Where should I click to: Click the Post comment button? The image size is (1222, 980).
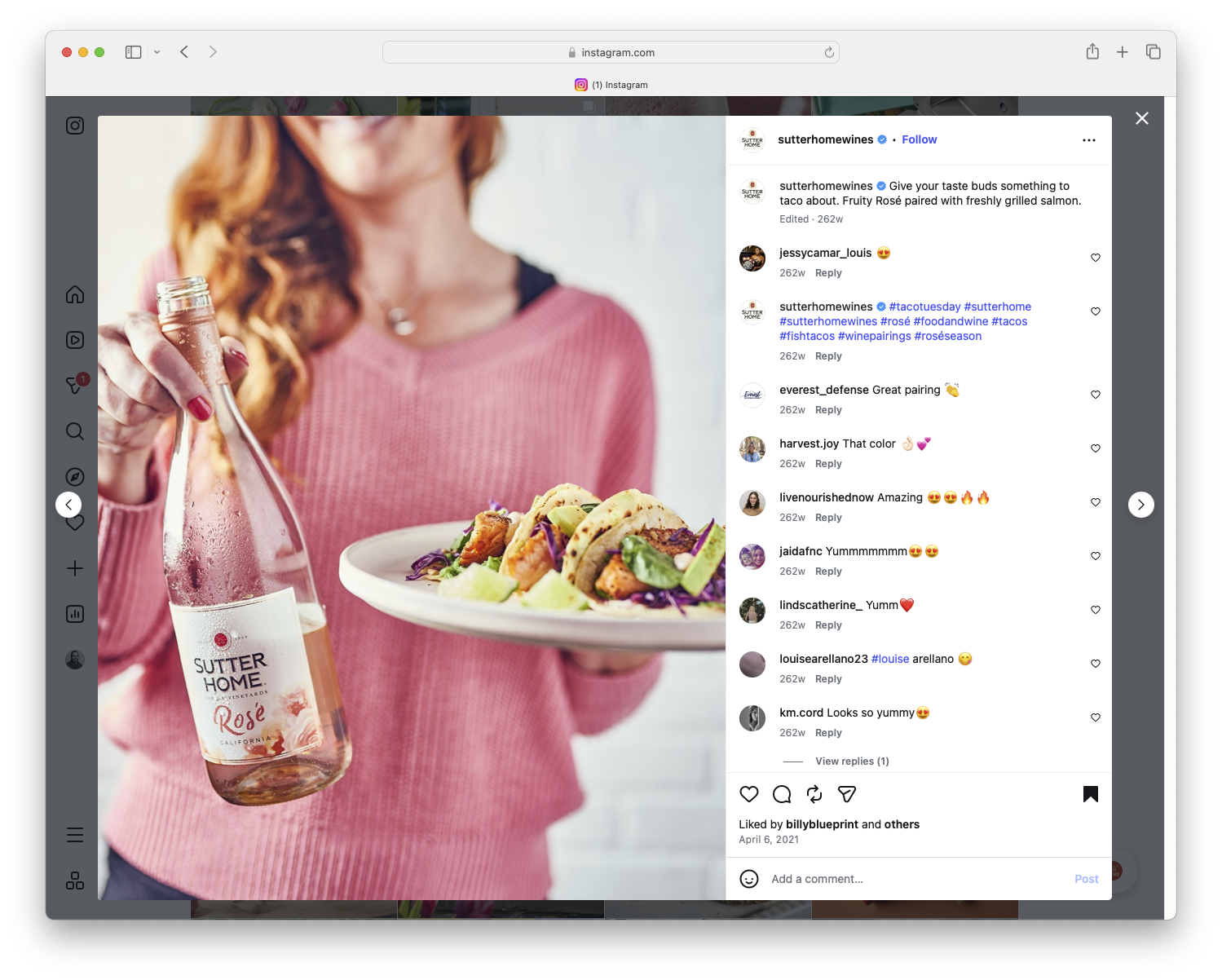pyautogui.click(x=1087, y=879)
